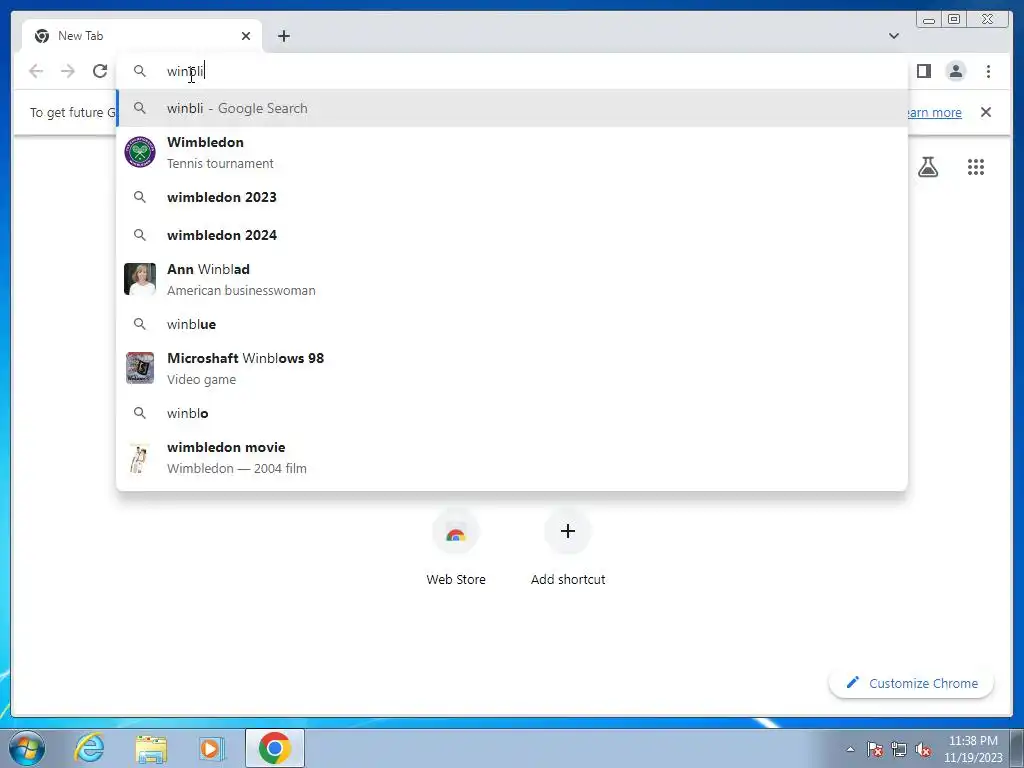This screenshot has height=768, width=1024.
Task: Select Microshaft Winblows 98 suggestion
Action: coord(512,368)
